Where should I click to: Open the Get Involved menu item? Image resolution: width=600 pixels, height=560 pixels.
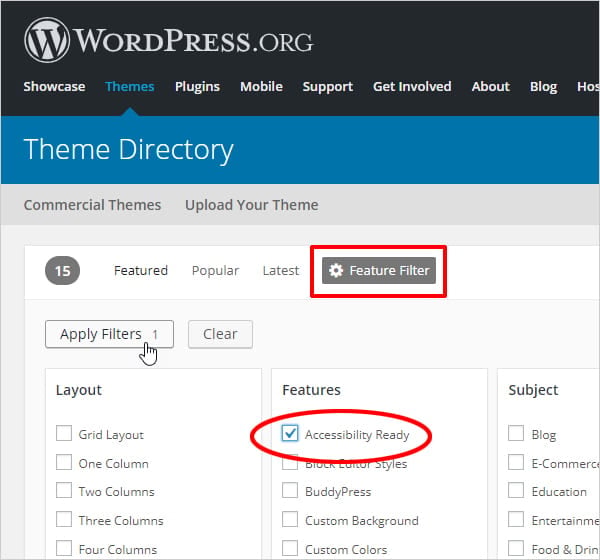(x=412, y=87)
